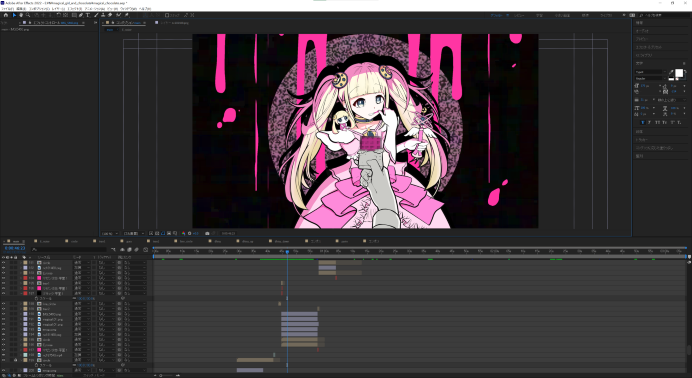
Task: Reset the viewer exposure
Action: (x=189, y=233)
